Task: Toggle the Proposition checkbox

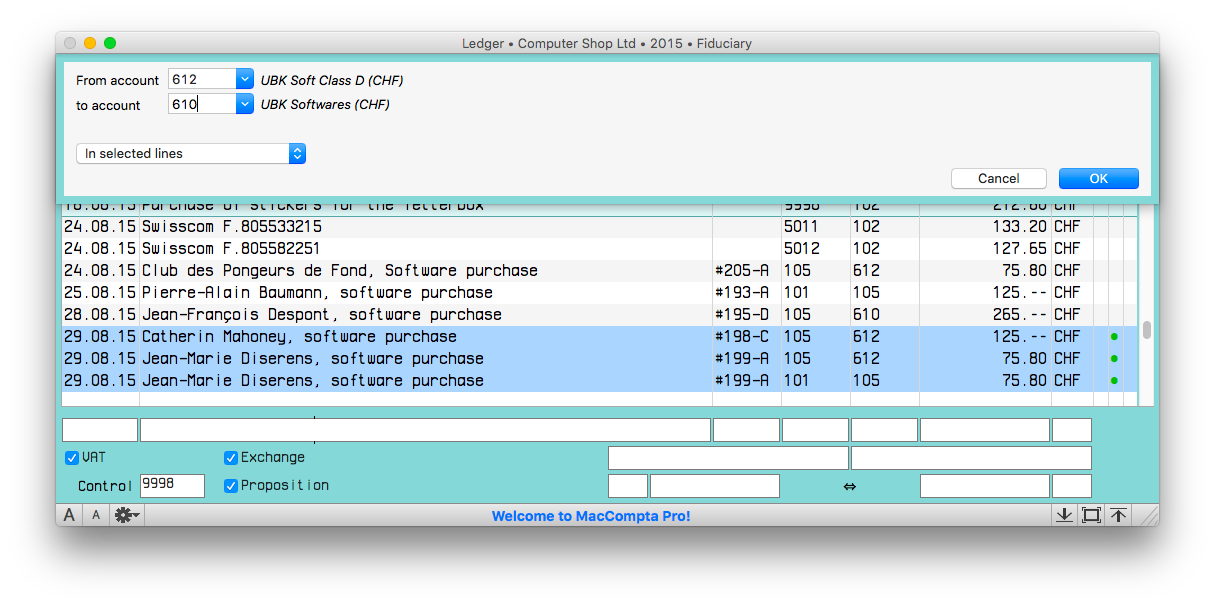Action: pyautogui.click(x=231, y=486)
